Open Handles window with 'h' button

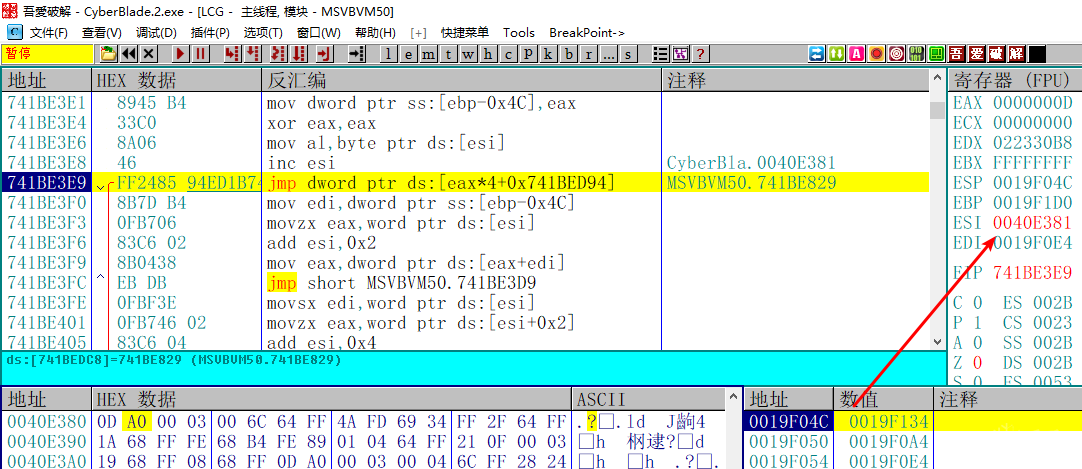coord(489,54)
